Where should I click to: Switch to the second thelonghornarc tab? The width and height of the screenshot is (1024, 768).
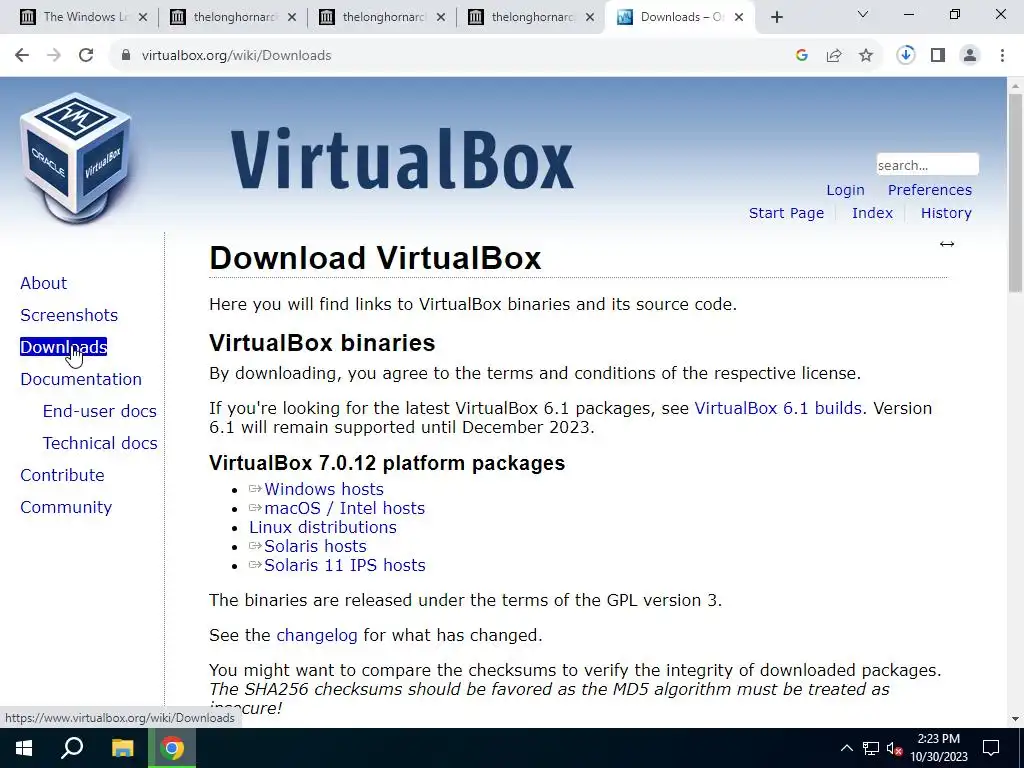(233, 17)
